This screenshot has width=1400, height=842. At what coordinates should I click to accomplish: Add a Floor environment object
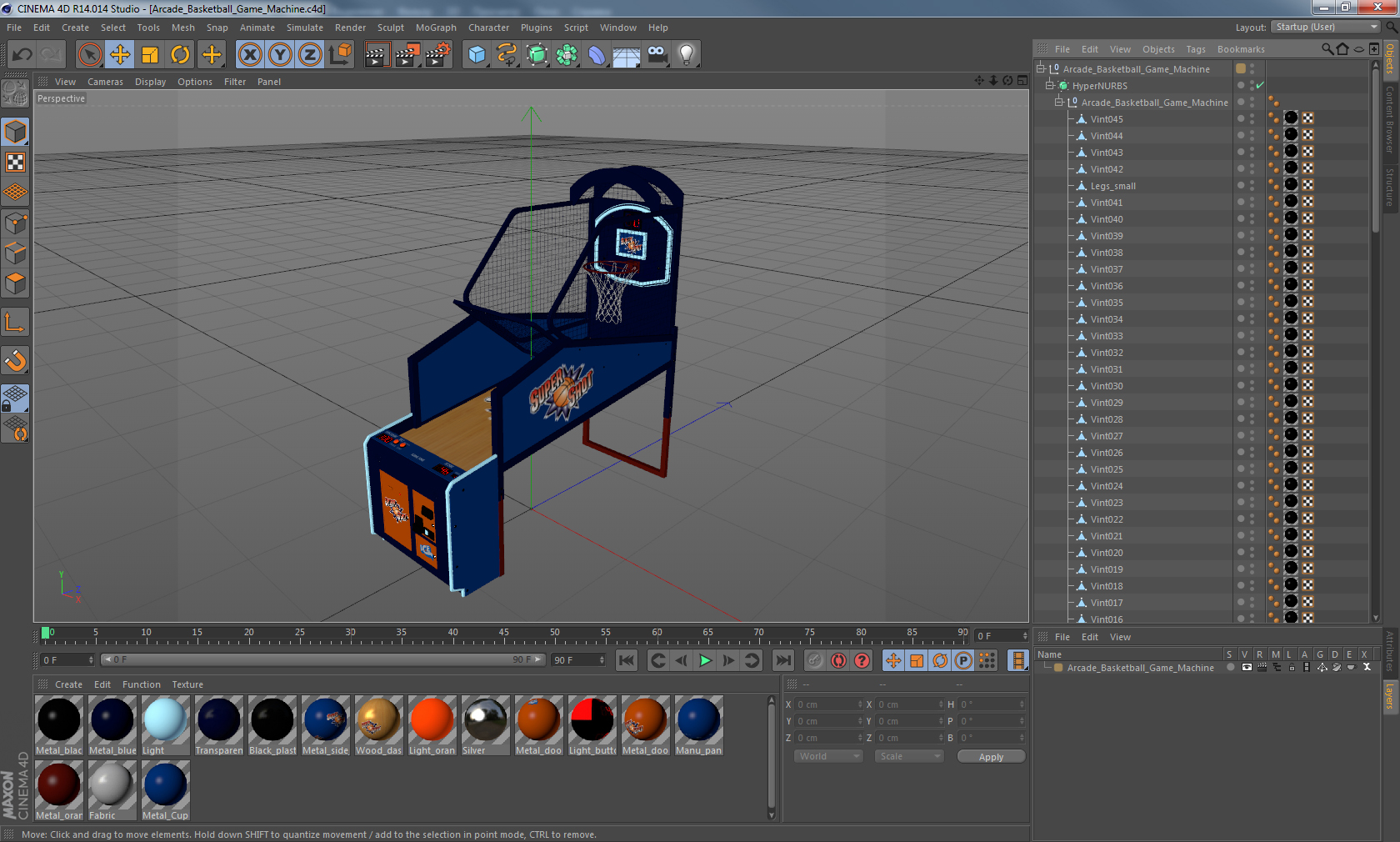627,55
